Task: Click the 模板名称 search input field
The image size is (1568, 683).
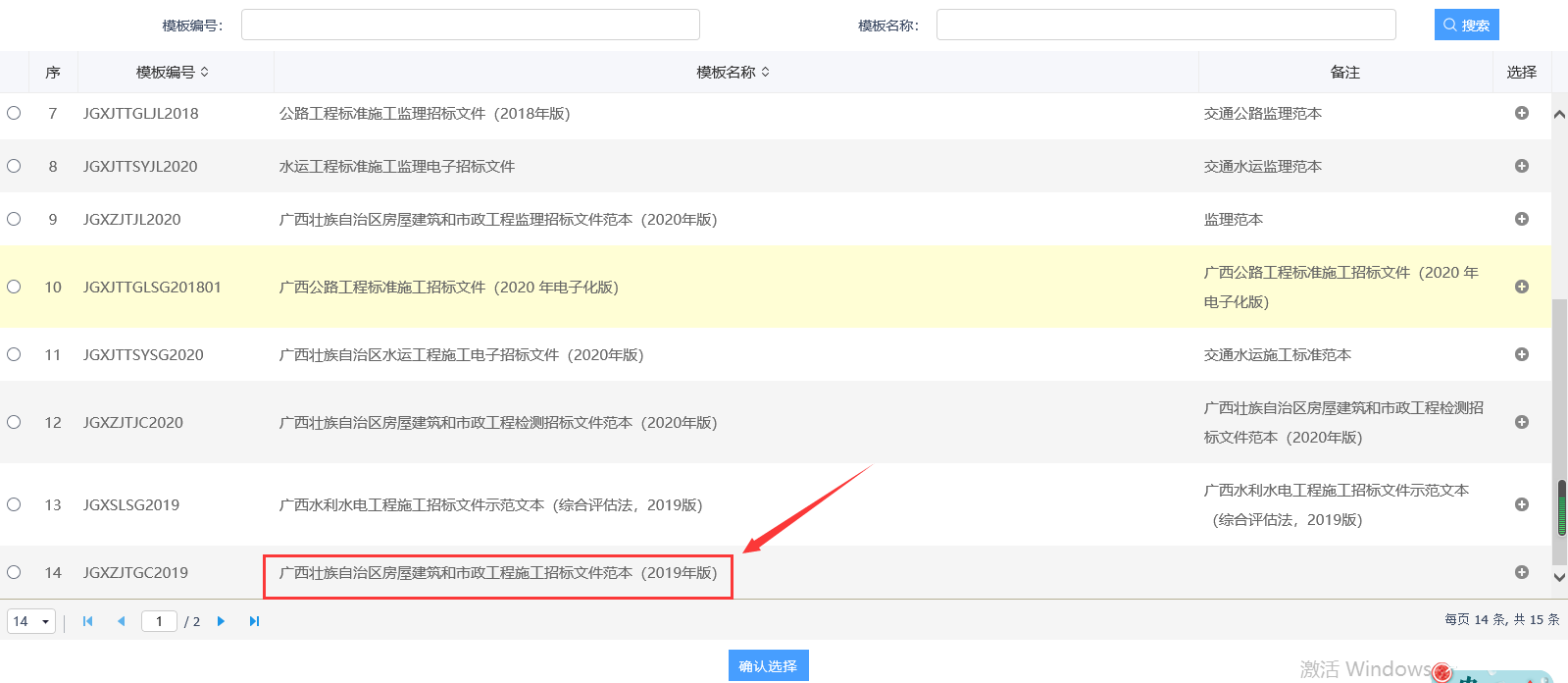Action: [1165, 25]
